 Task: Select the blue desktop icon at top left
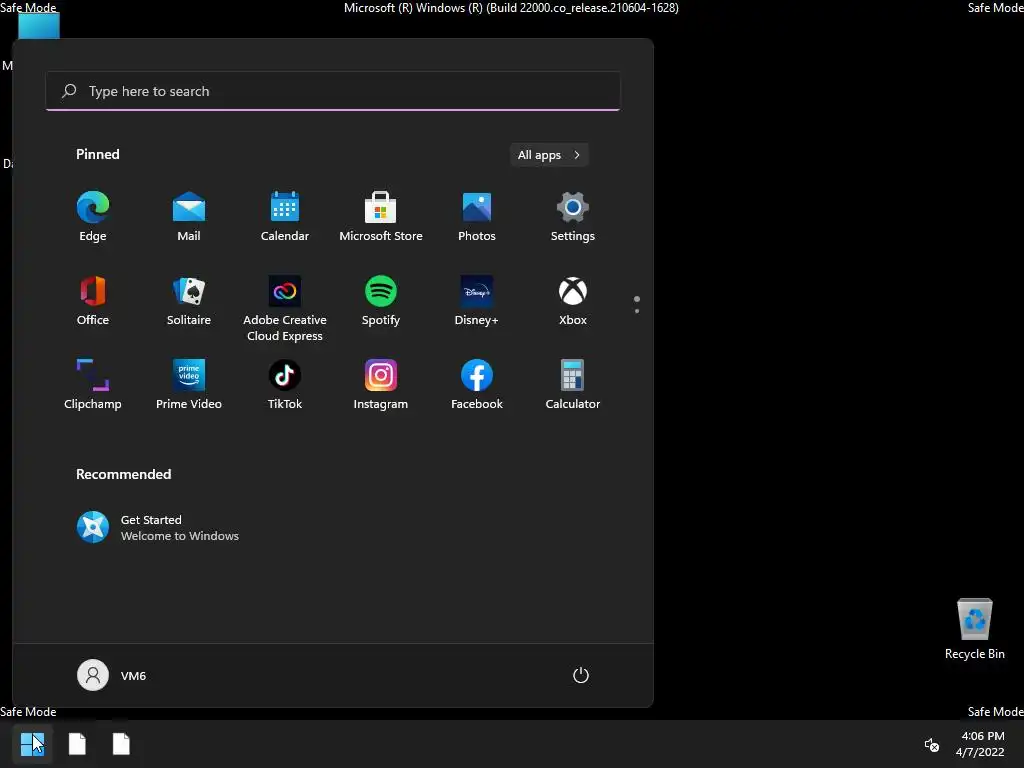coord(39,26)
